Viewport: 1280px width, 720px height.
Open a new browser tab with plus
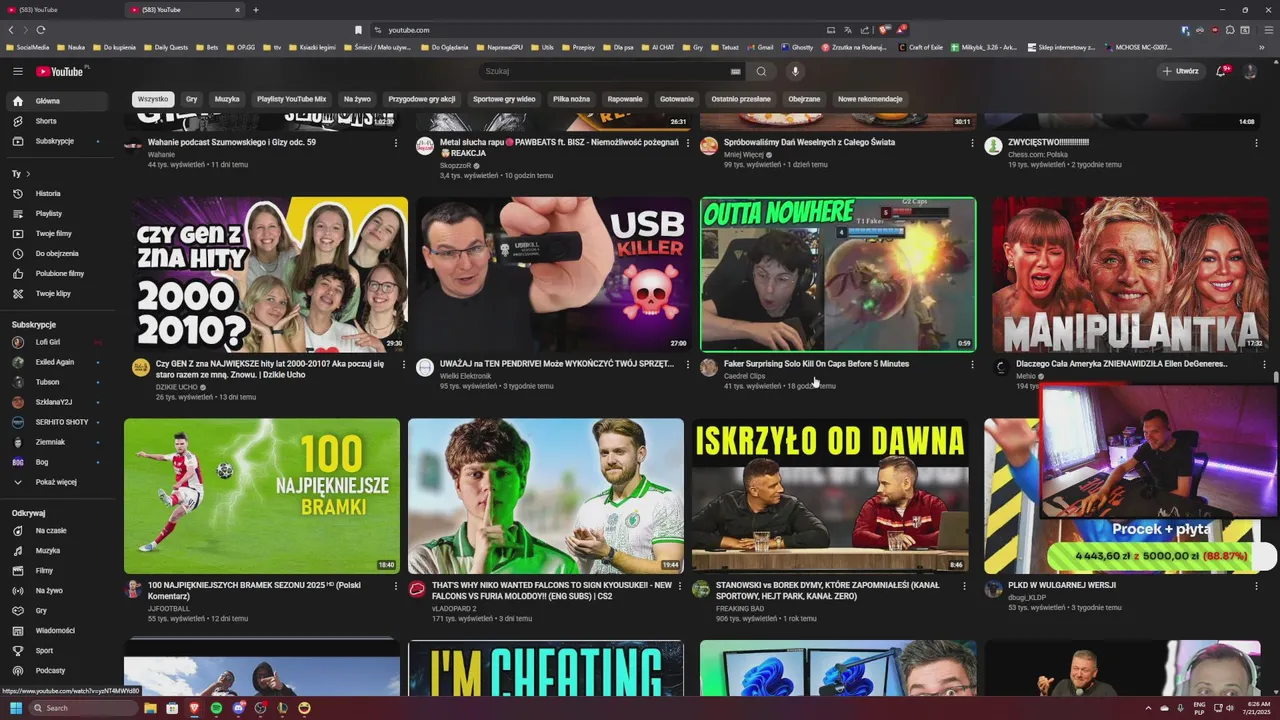(x=255, y=10)
